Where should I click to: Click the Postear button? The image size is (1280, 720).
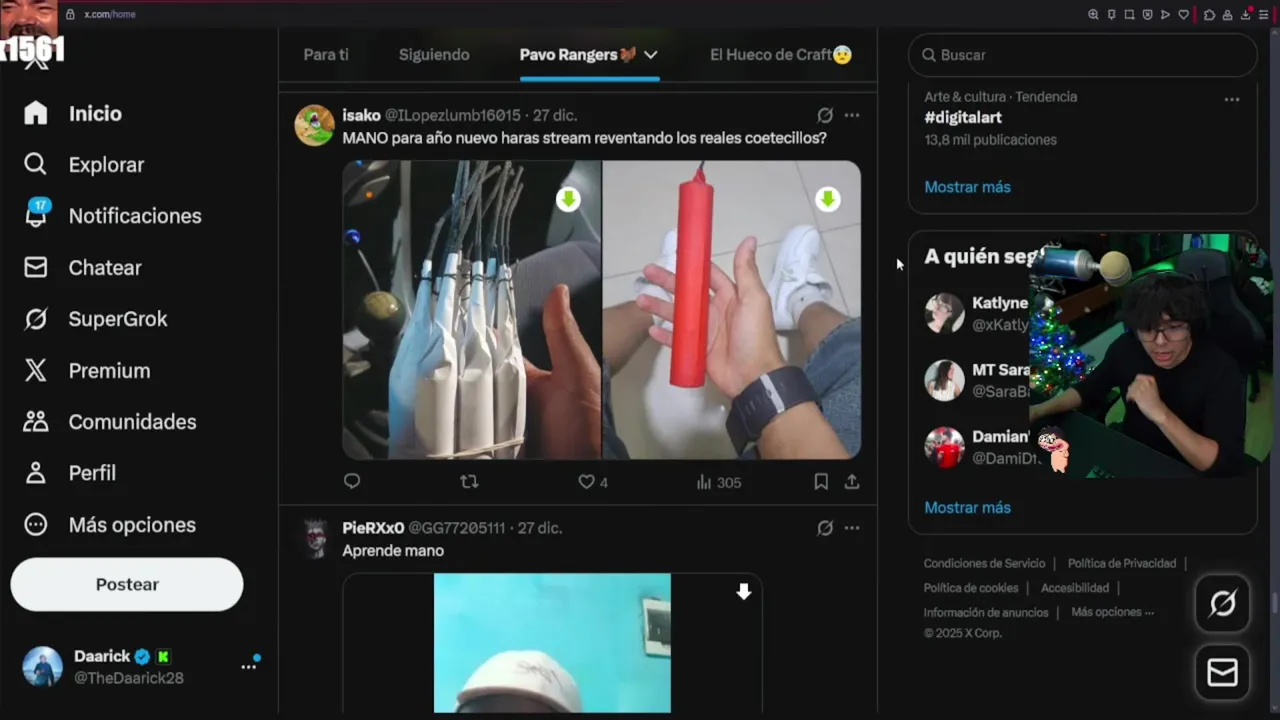(x=127, y=584)
